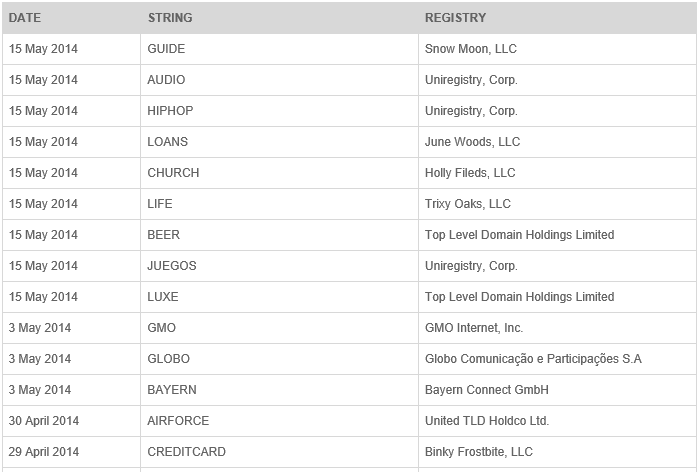
Task: Click the REGISTRY column header
Action: [x=455, y=18]
